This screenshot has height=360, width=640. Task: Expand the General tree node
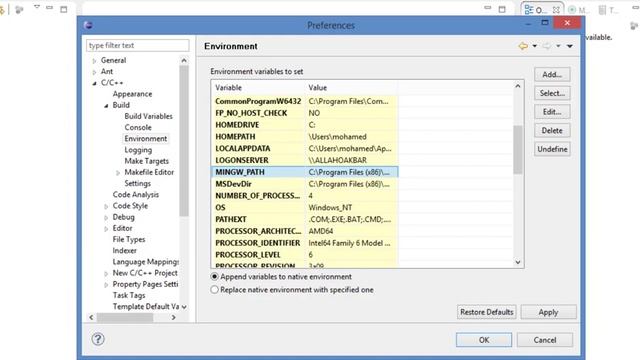[94, 60]
